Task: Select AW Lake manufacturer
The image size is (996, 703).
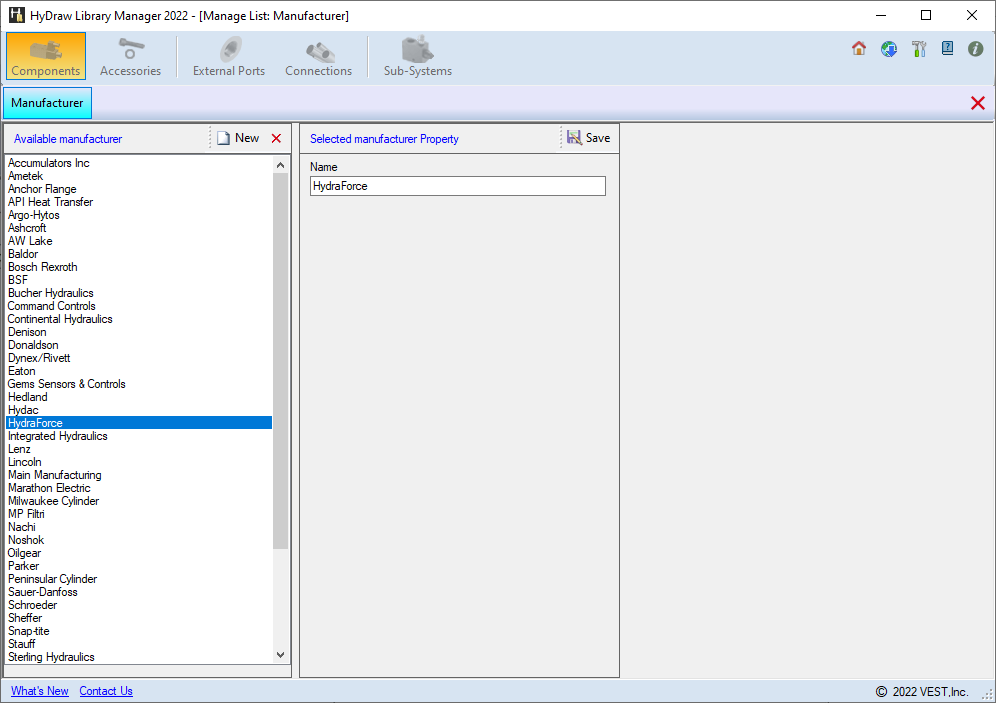Action: 139,241
